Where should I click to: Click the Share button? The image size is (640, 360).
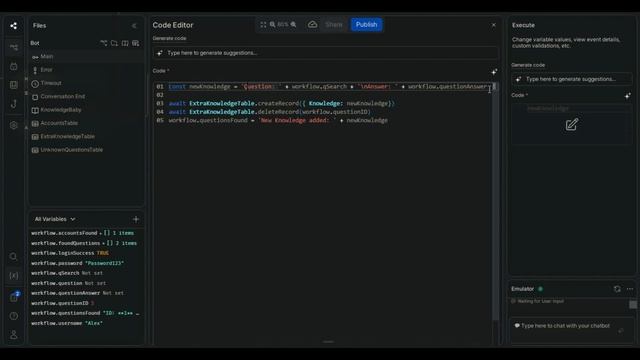click(334, 24)
